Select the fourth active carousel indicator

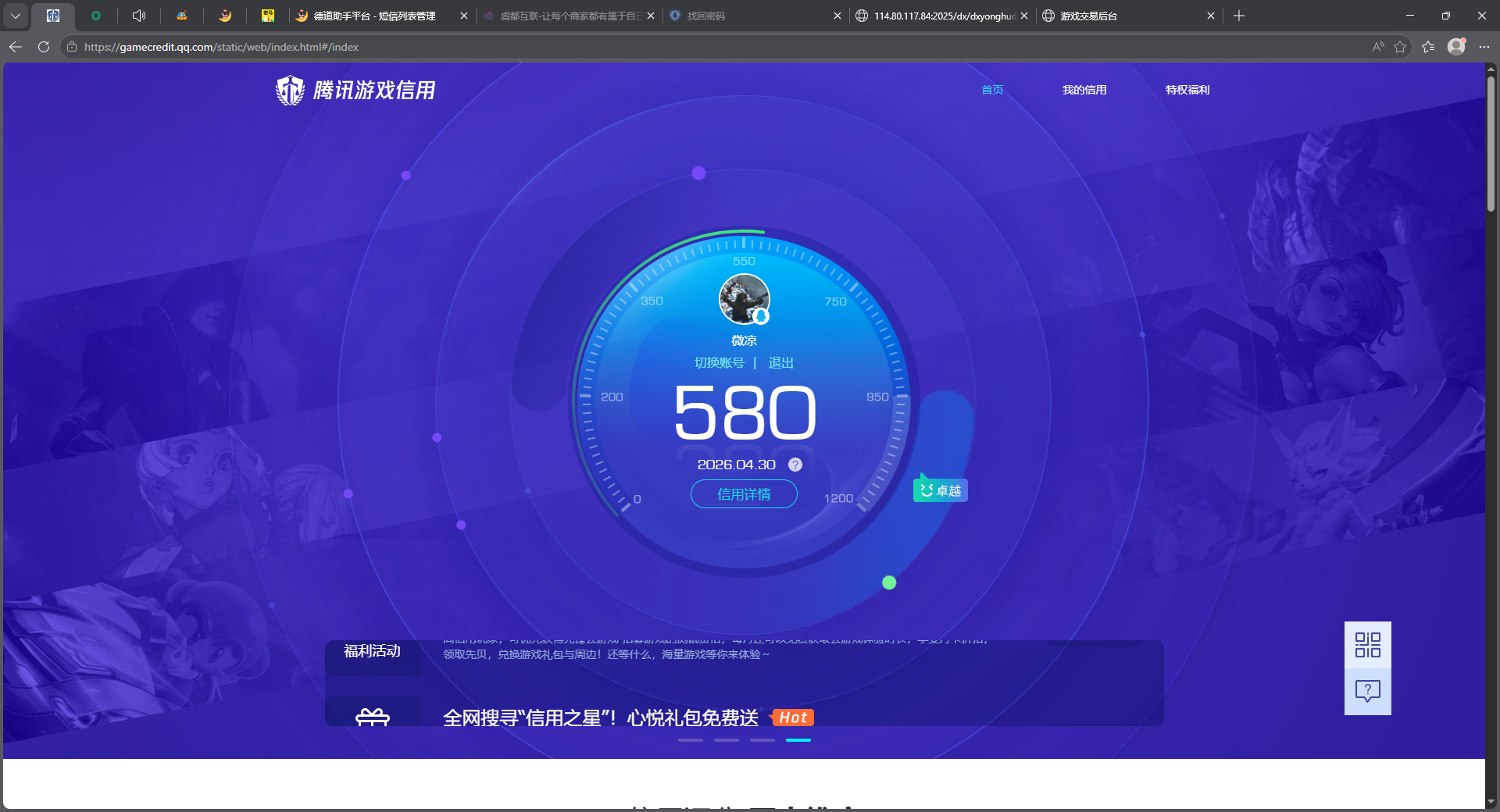tap(798, 739)
